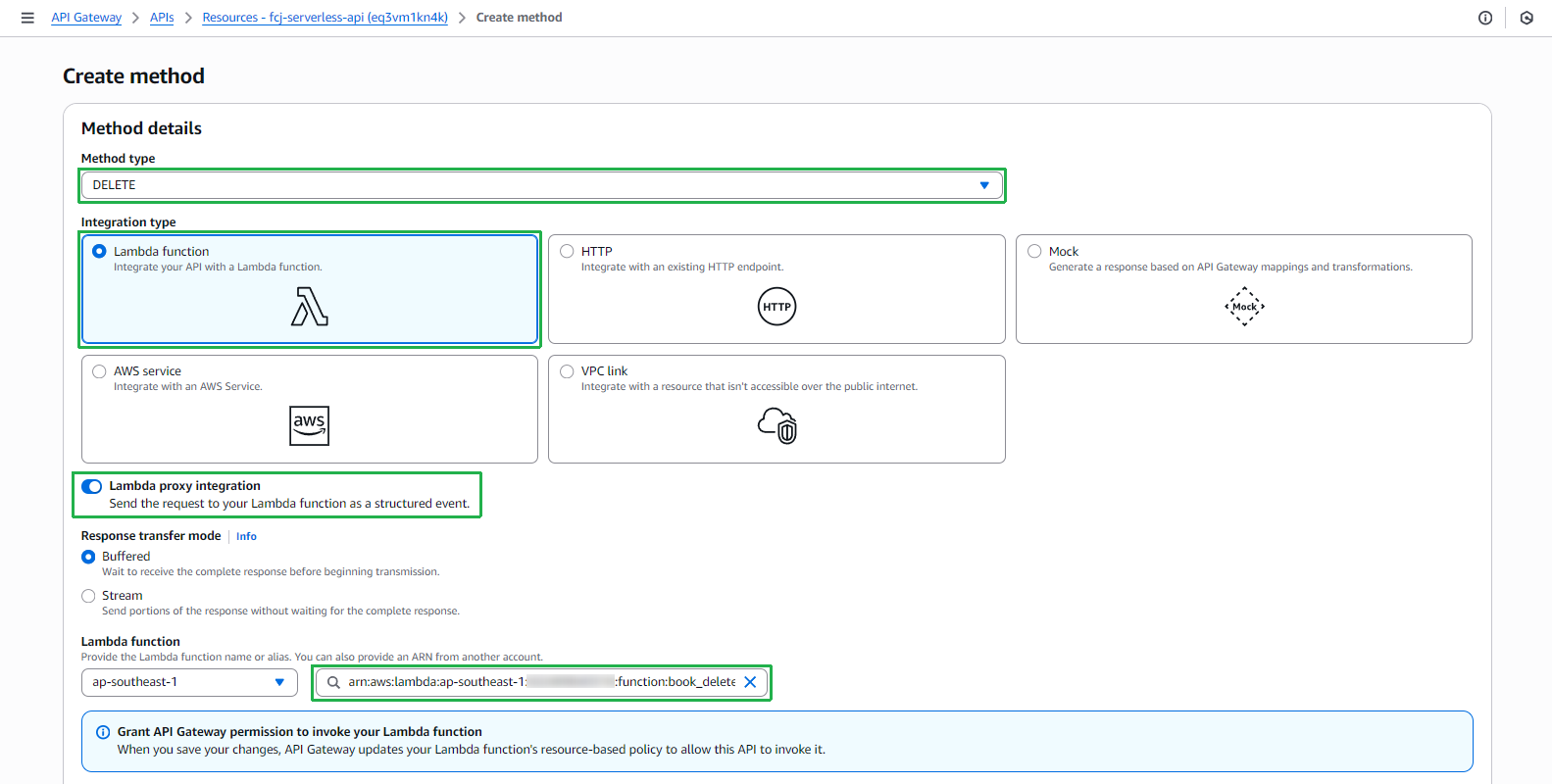Open Info link beside Response transfer mode
This screenshot has width=1552, height=784.
click(246, 536)
